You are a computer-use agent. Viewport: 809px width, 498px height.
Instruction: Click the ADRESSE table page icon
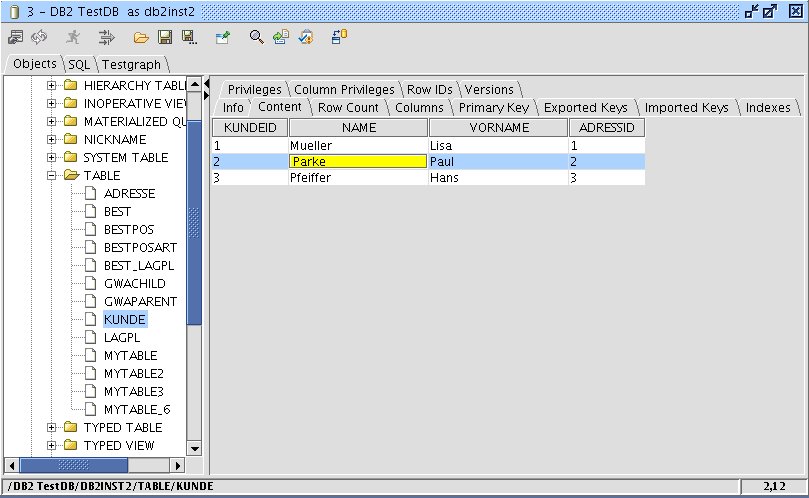point(90,194)
